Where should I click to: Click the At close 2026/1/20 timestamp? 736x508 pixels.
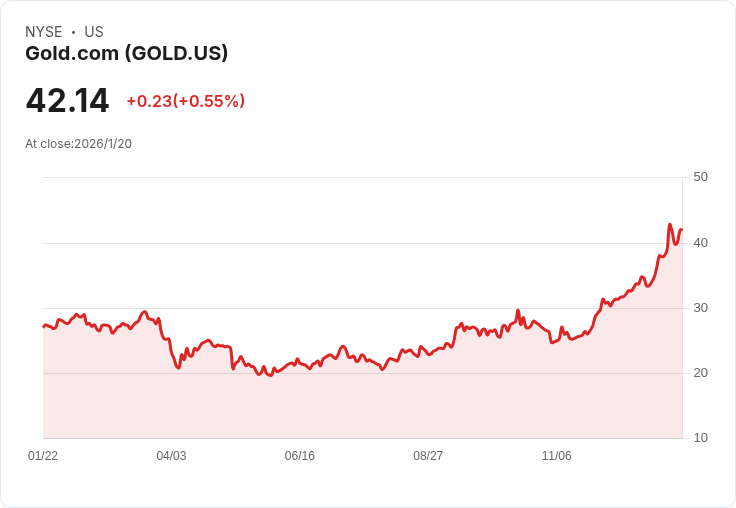click(x=78, y=144)
